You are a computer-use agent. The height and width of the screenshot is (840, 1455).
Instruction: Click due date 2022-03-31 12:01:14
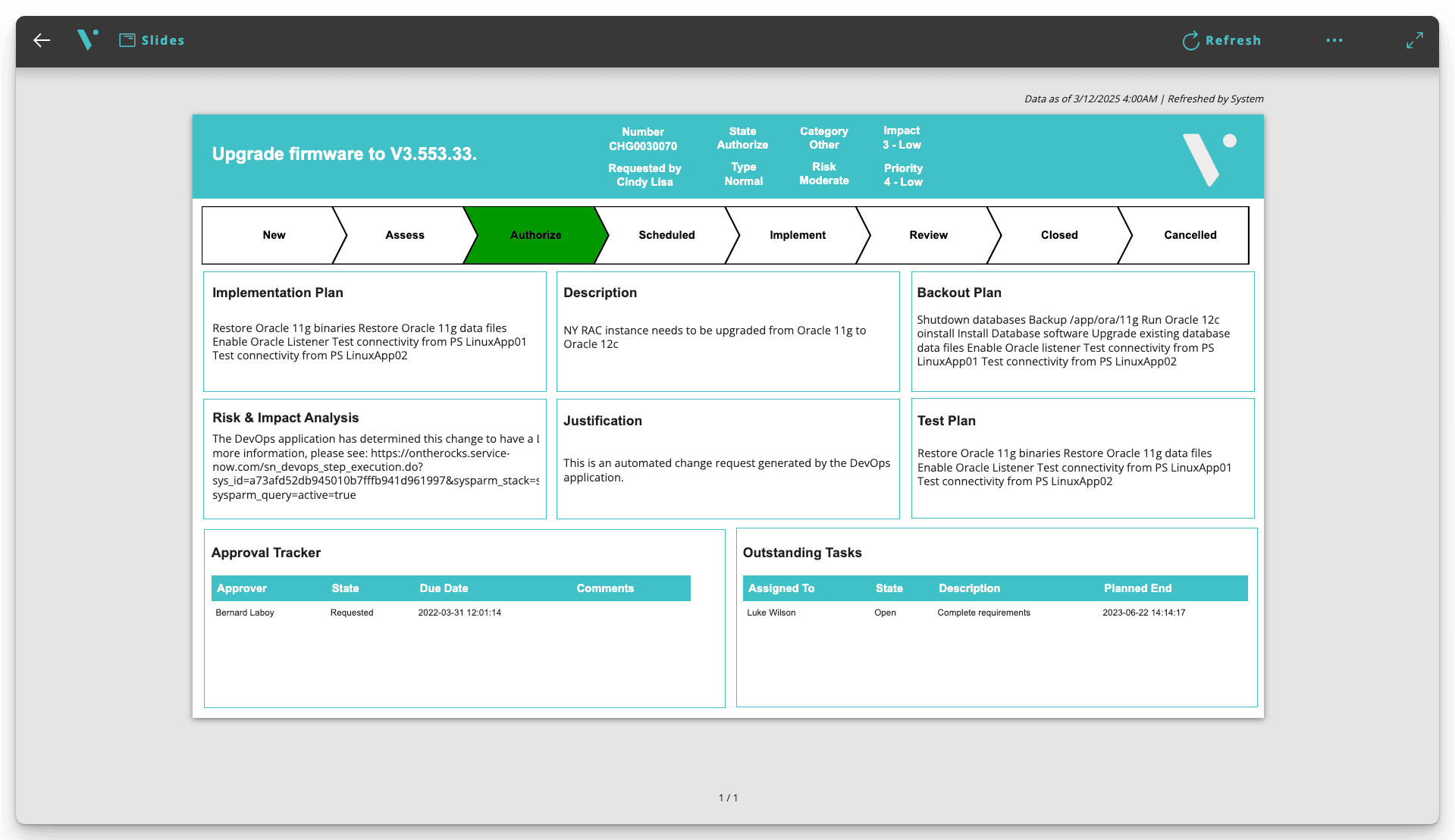coord(459,613)
